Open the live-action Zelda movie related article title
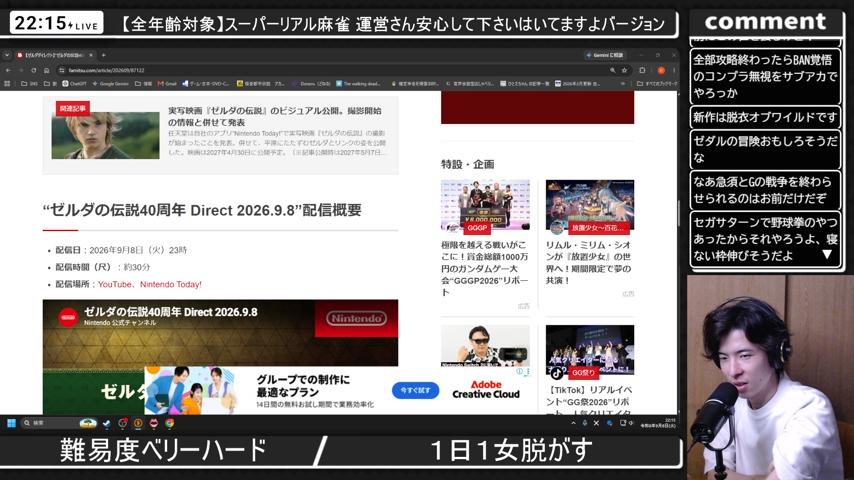Image resolution: width=854 pixels, height=480 pixels. [274, 116]
